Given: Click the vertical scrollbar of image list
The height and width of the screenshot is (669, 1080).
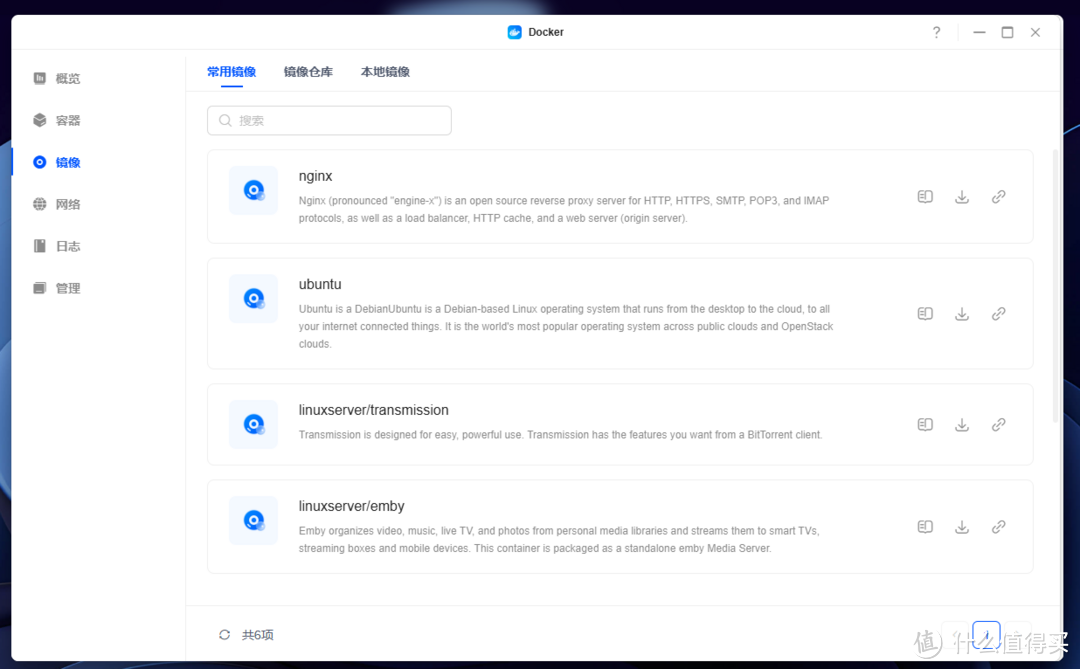Looking at the screenshot, I should 1055,286.
